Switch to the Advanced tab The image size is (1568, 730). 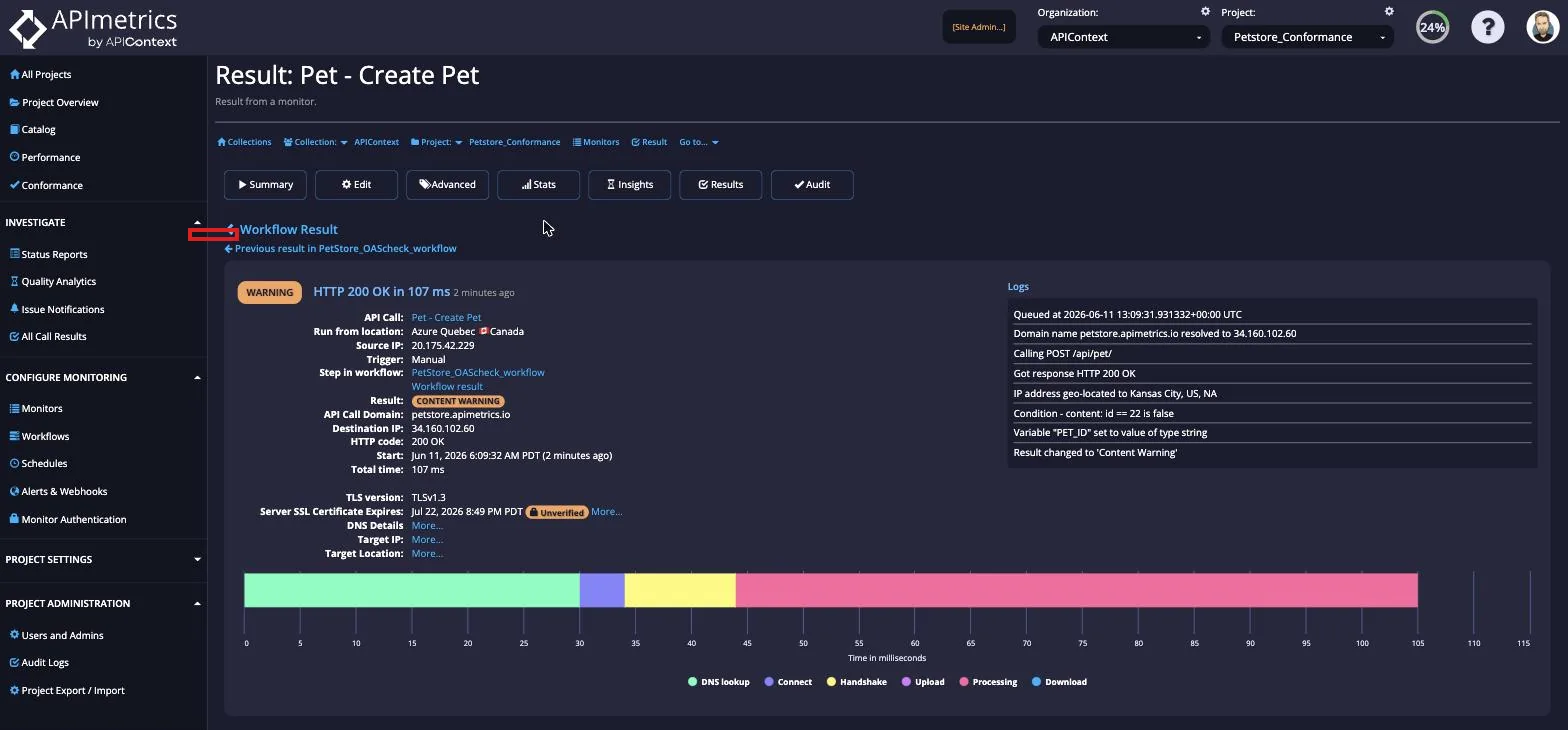pyautogui.click(x=447, y=184)
